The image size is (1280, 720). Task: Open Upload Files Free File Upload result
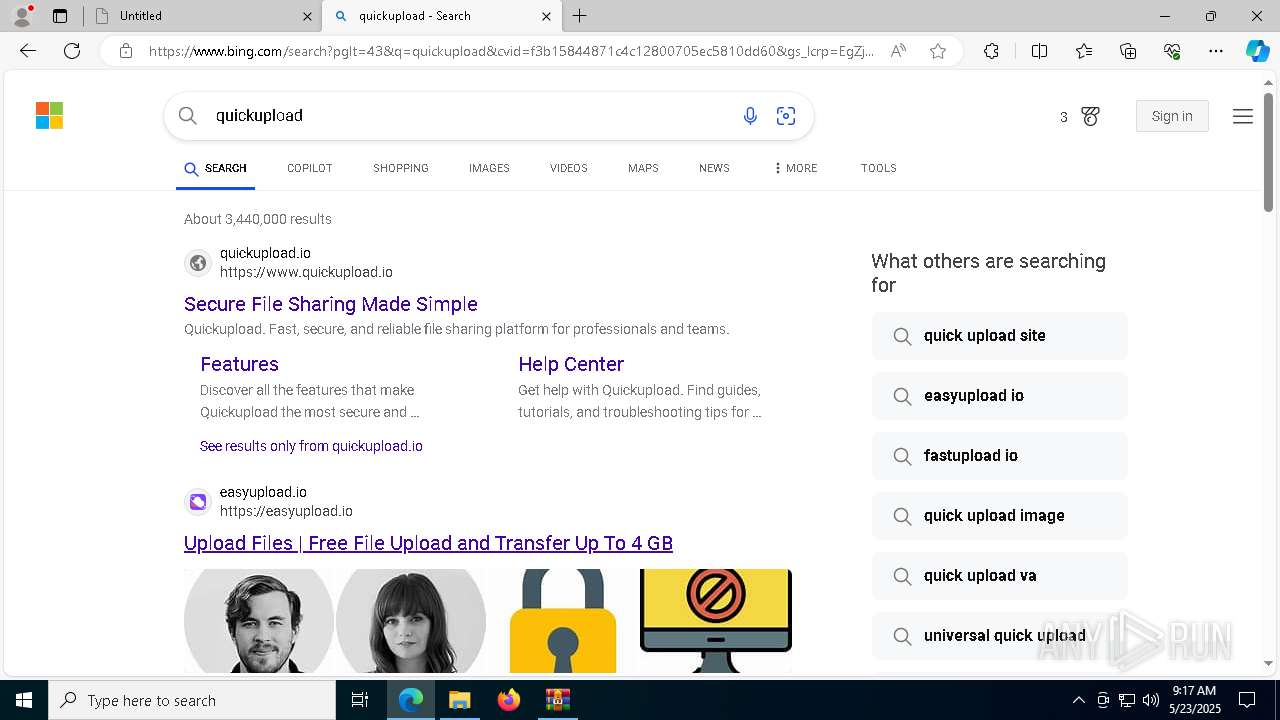pyautogui.click(x=428, y=543)
